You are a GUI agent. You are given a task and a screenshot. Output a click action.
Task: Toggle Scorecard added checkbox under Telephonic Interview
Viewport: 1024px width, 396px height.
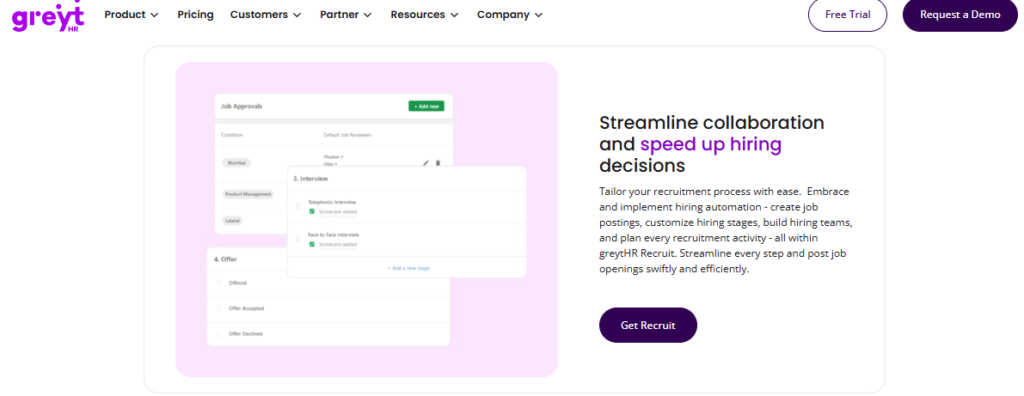tap(312, 212)
